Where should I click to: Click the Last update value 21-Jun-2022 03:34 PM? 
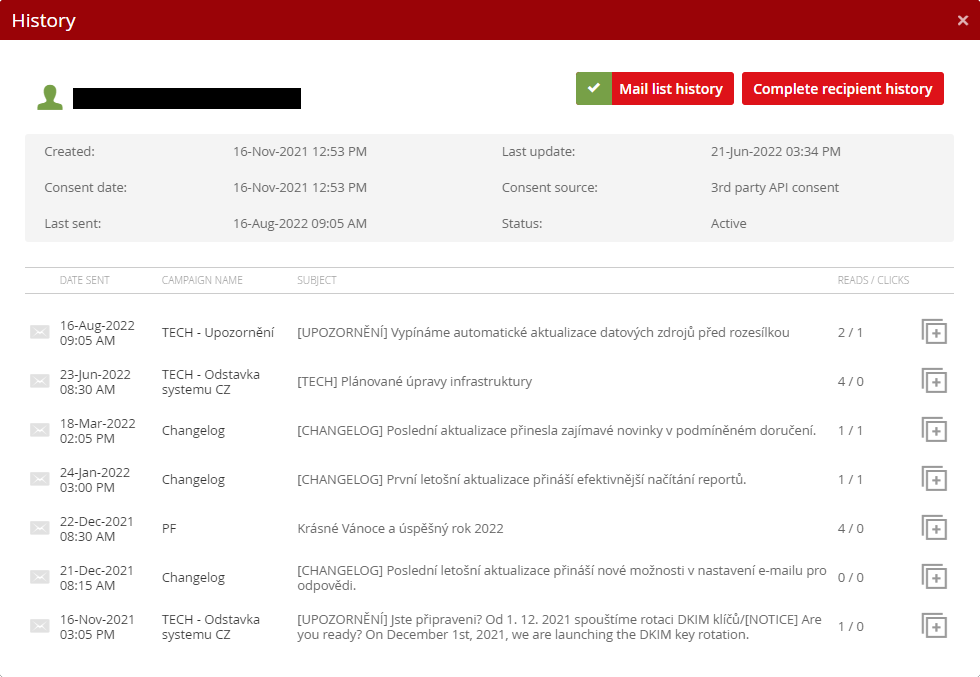[776, 151]
